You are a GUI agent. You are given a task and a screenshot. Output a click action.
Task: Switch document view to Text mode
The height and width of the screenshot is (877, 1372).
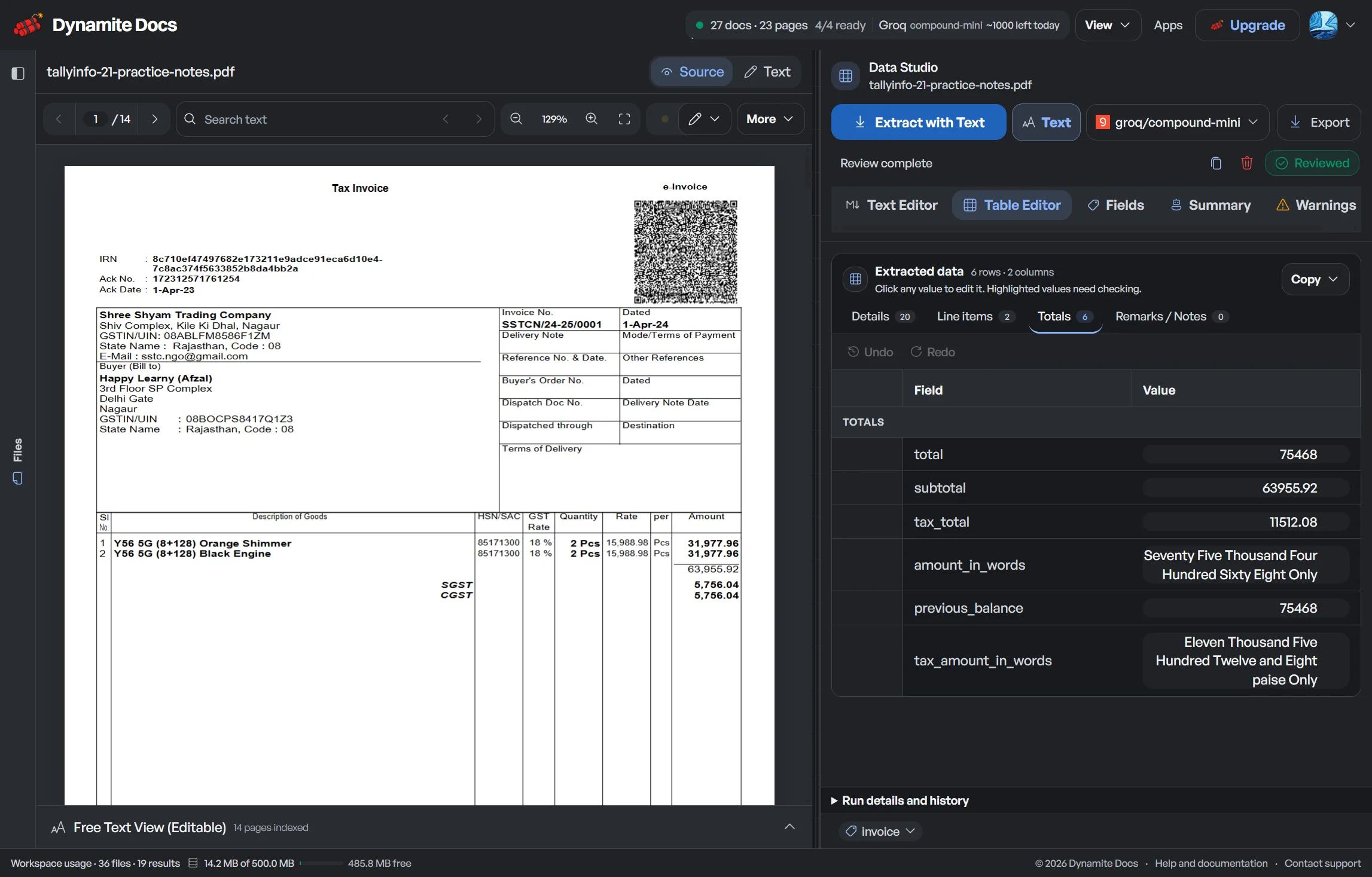coord(767,72)
